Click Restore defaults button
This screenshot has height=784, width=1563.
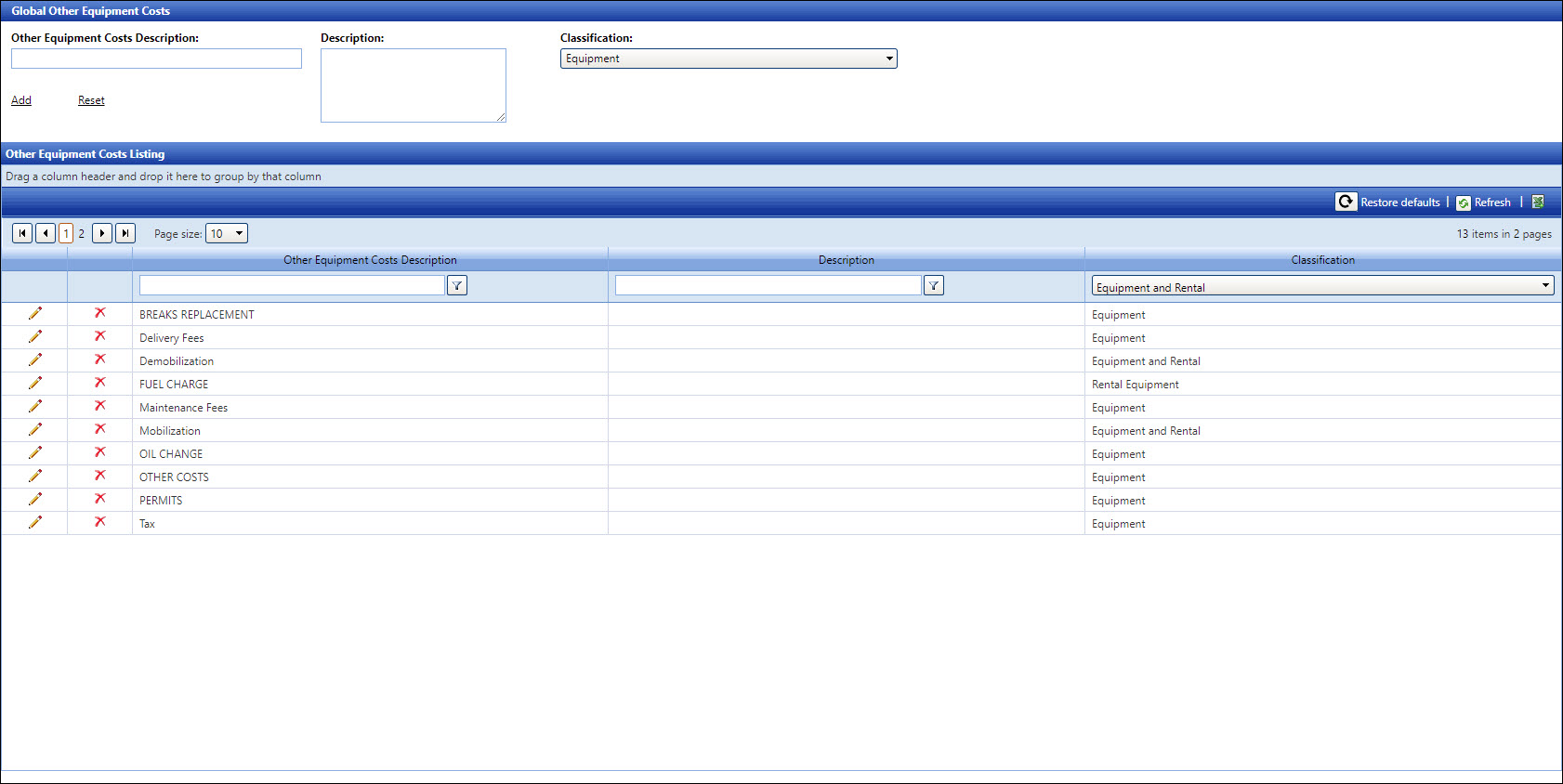(x=1389, y=203)
